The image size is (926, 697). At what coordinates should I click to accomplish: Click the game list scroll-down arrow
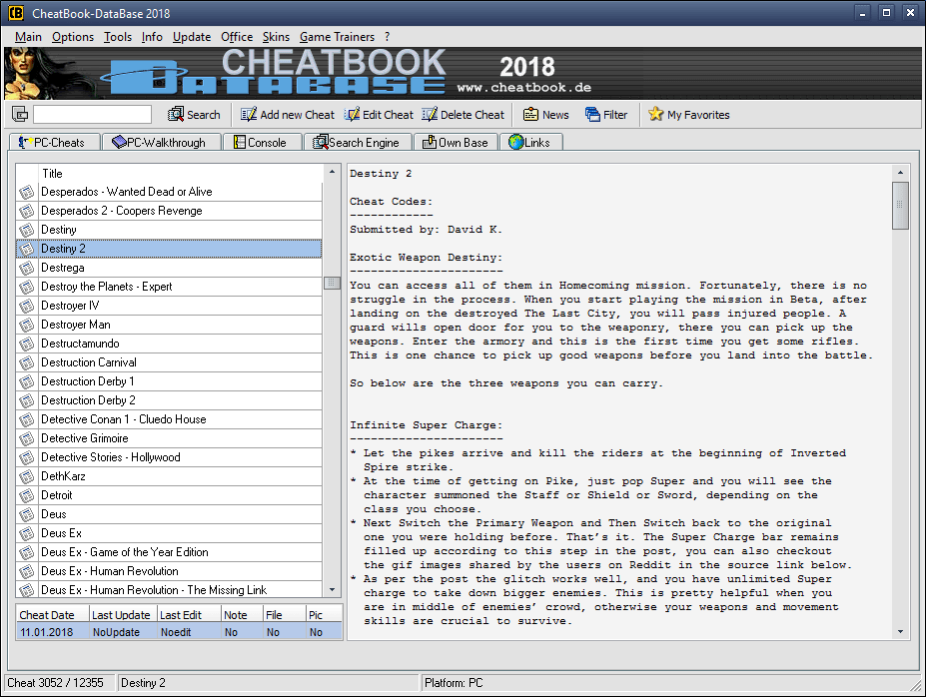[x=332, y=589]
